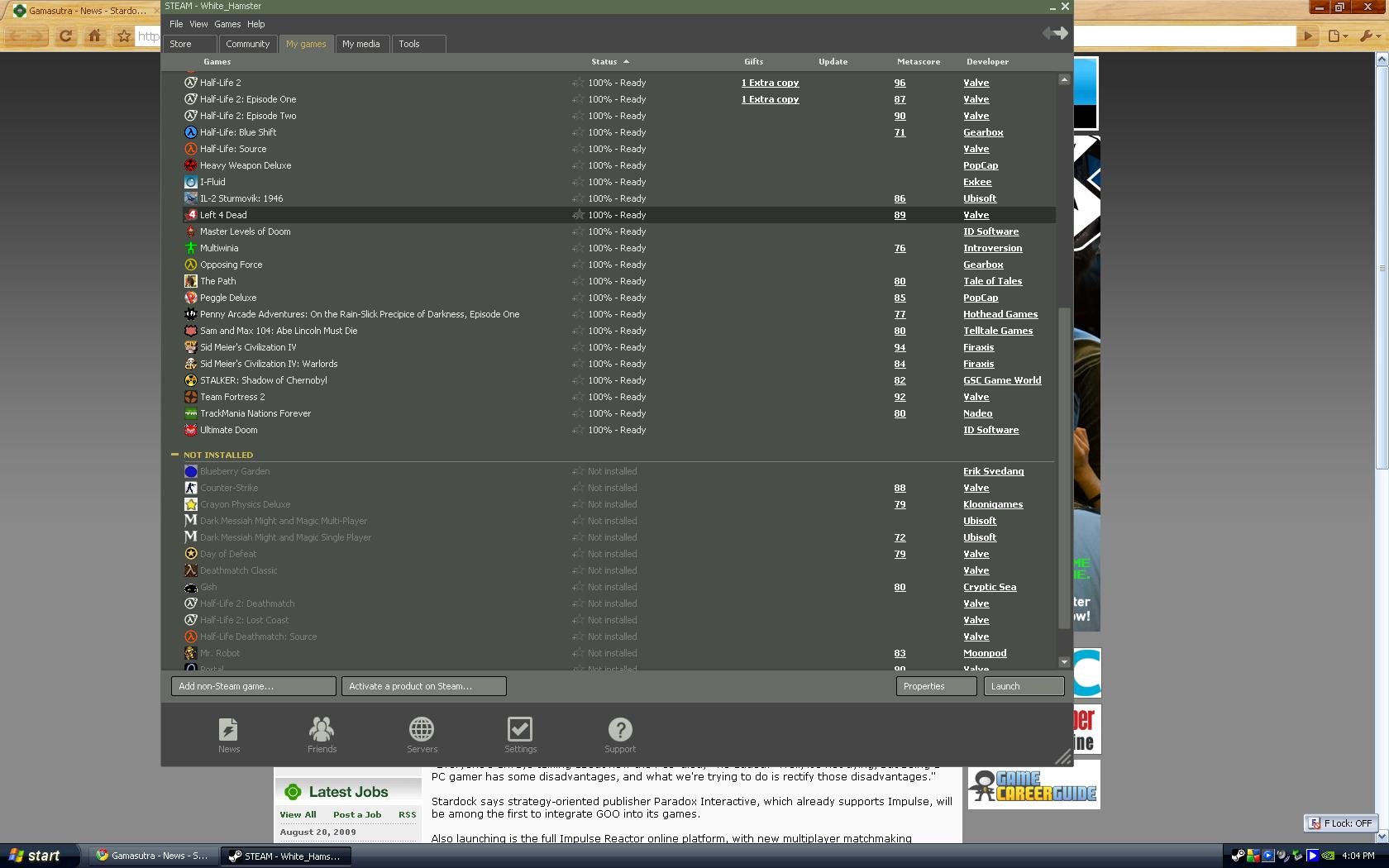Click the Chrome home button
Screen dimensions: 1389x868
94,36
